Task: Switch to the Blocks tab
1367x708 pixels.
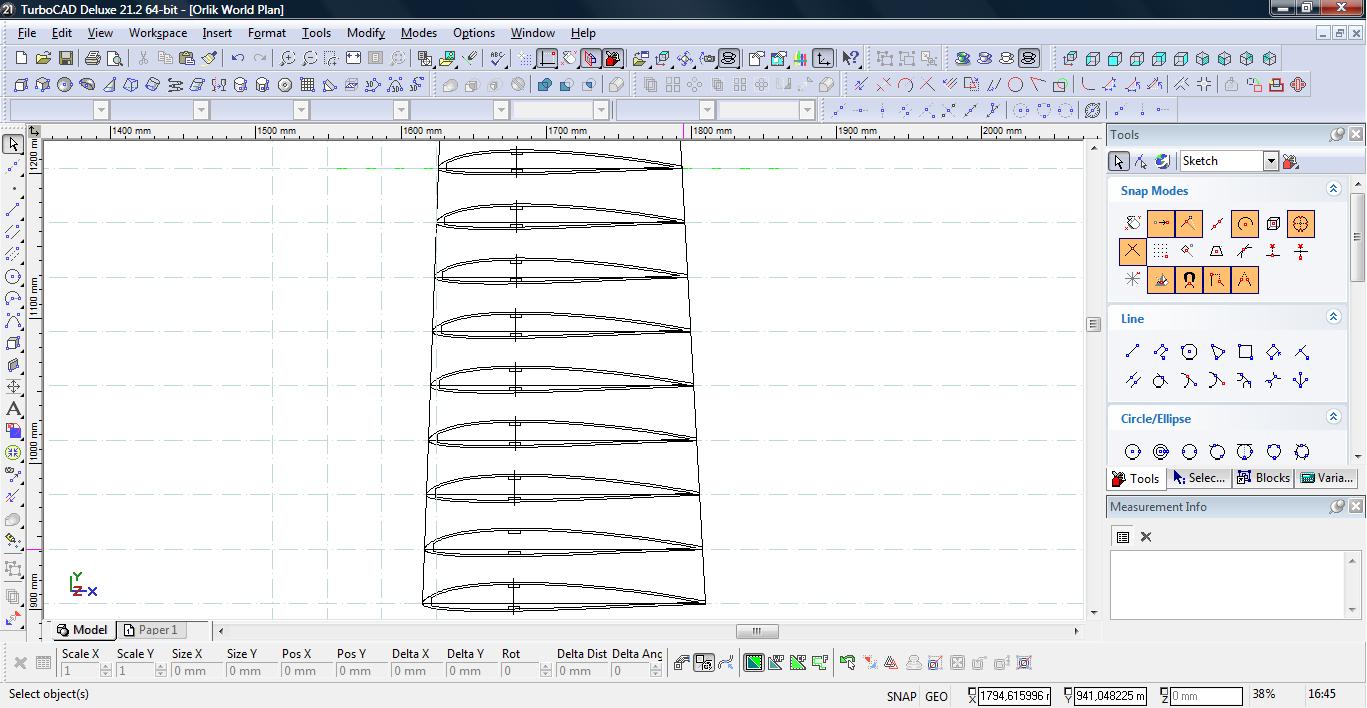Action: [1263, 478]
